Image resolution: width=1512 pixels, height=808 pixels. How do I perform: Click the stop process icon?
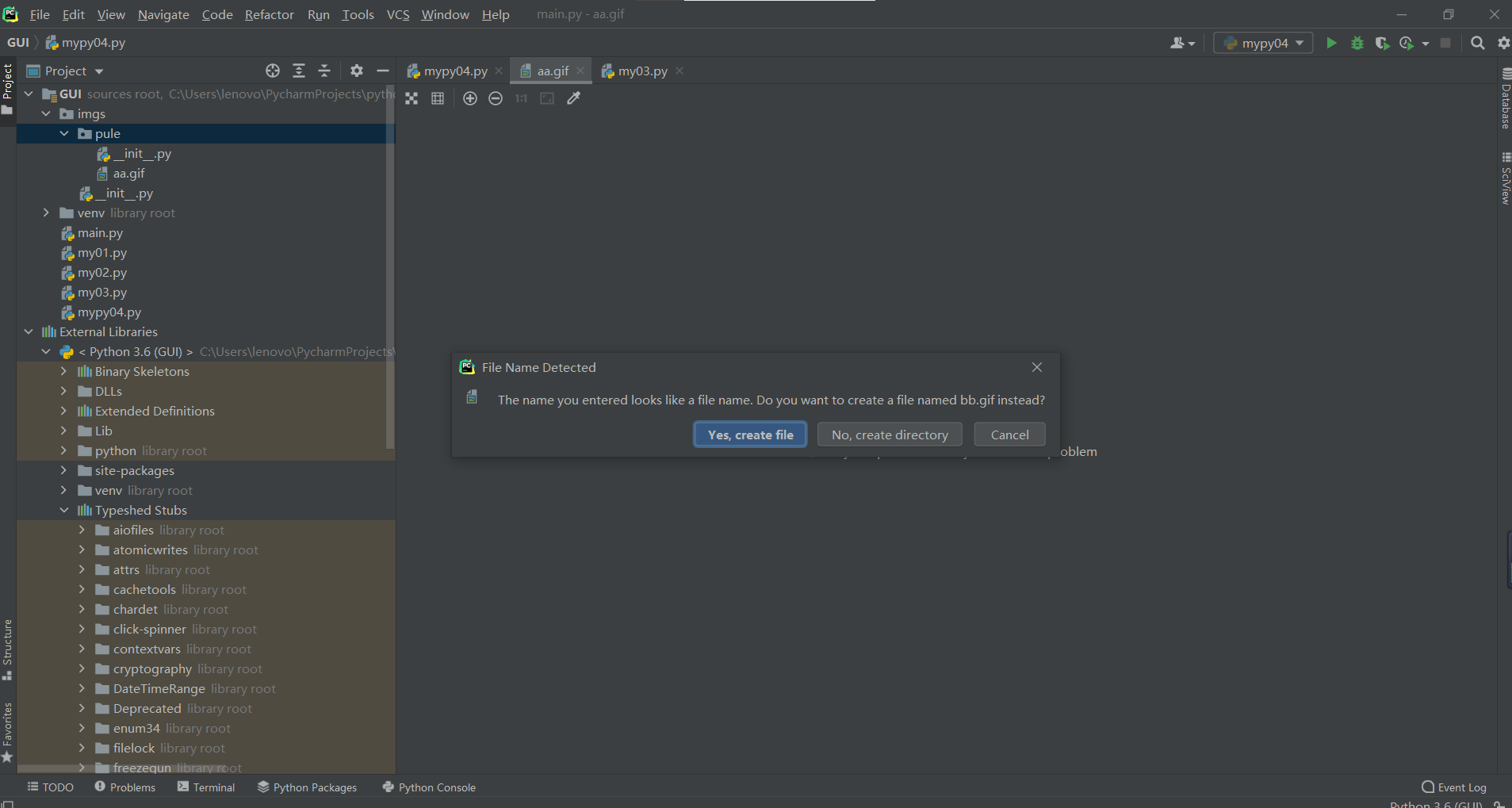[x=1445, y=43]
